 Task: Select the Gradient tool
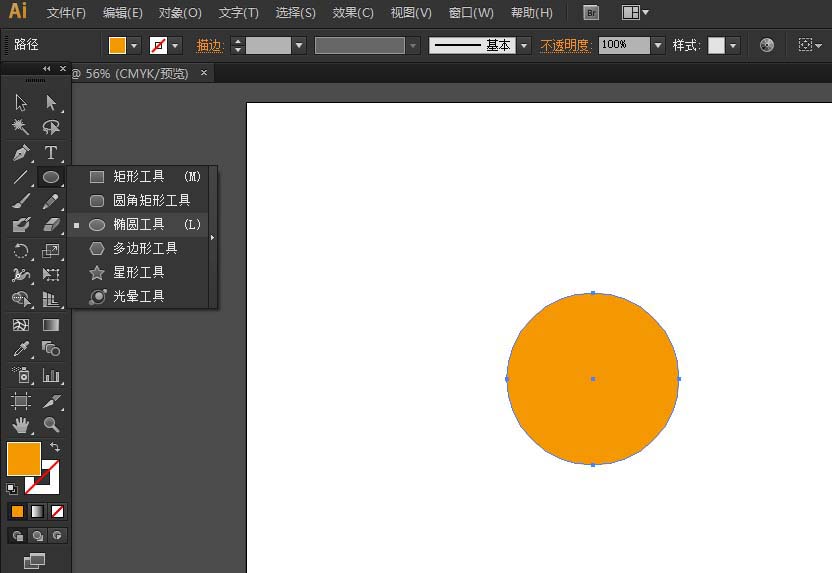click(51, 325)
